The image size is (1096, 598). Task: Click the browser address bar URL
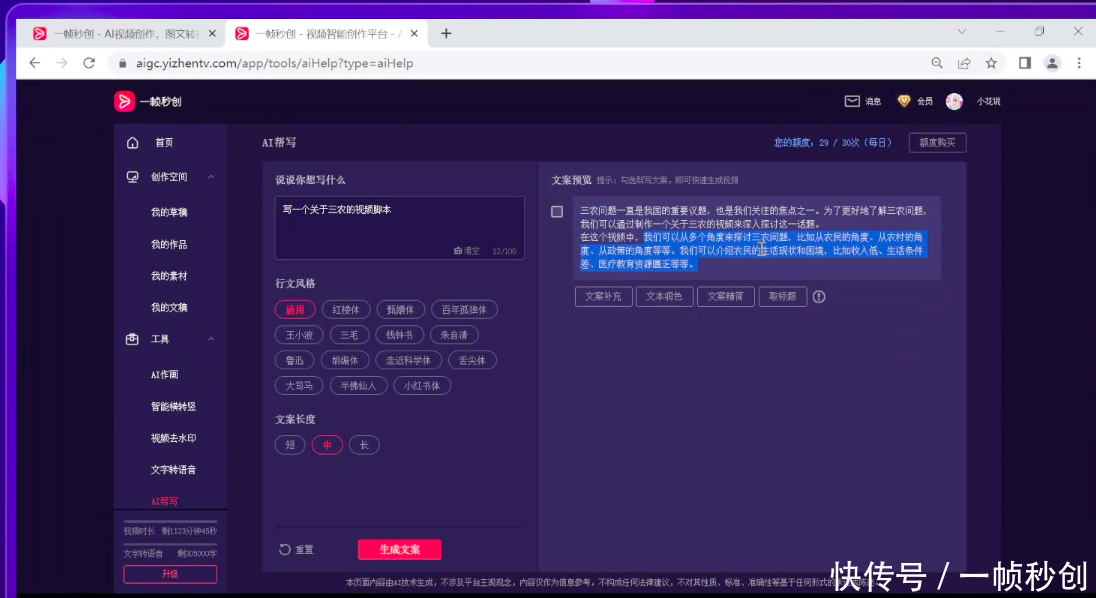275,63
